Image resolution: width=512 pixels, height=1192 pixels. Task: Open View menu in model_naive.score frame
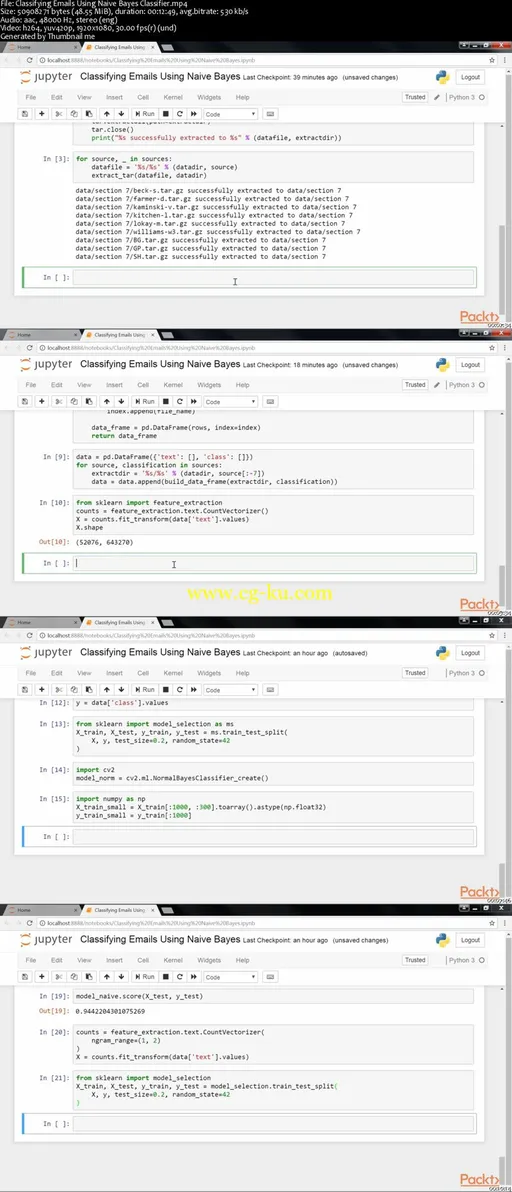tap(84, 959)
